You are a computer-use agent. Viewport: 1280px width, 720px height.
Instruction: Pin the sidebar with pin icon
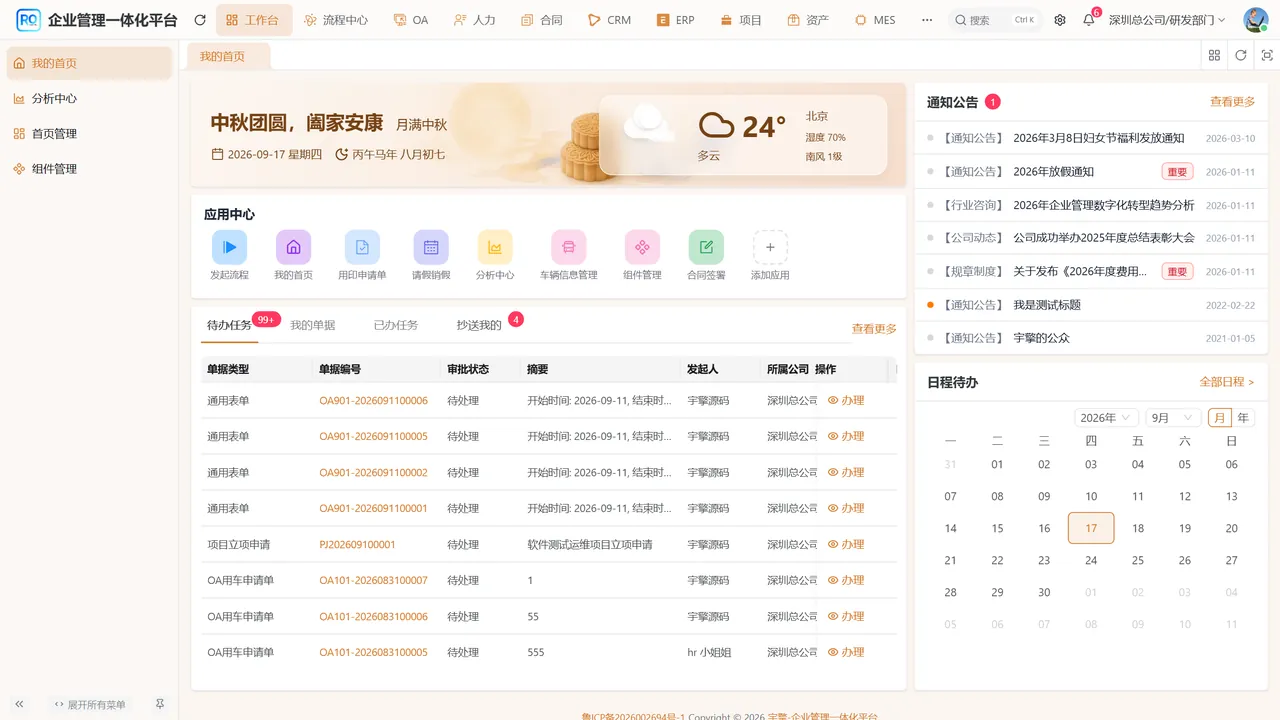coord(160,704)
